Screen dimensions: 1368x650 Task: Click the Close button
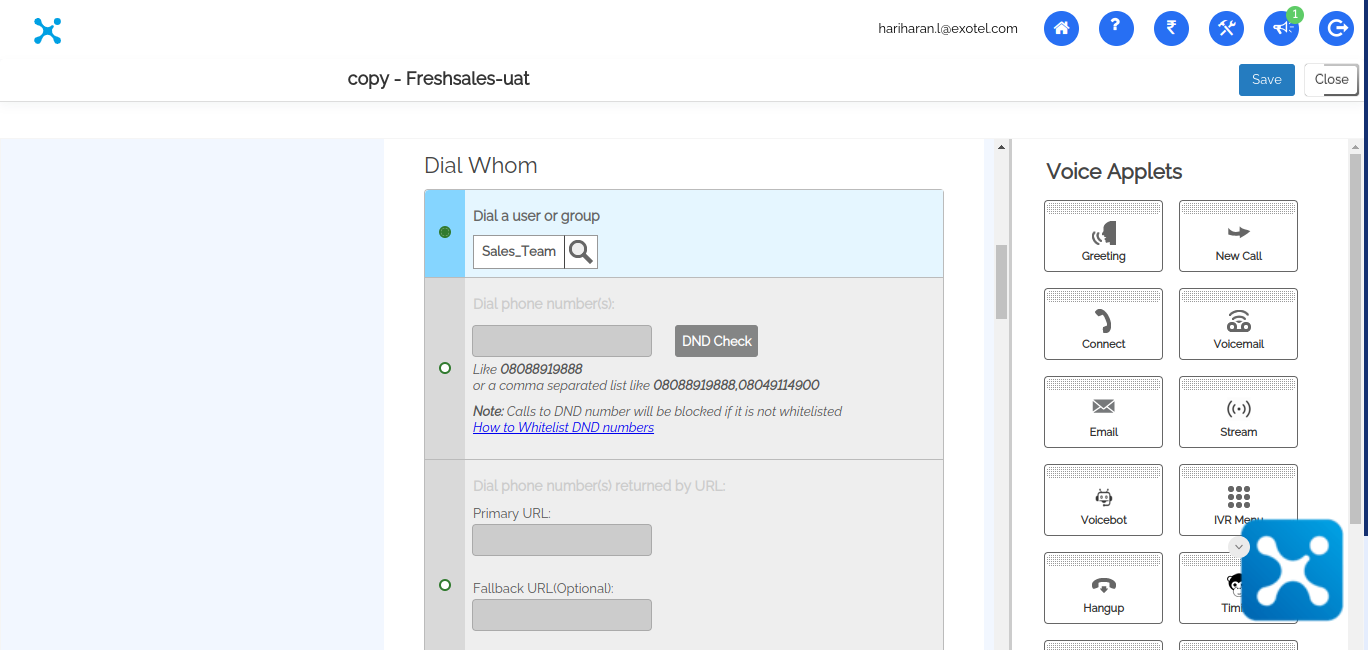pos(1331,80)
